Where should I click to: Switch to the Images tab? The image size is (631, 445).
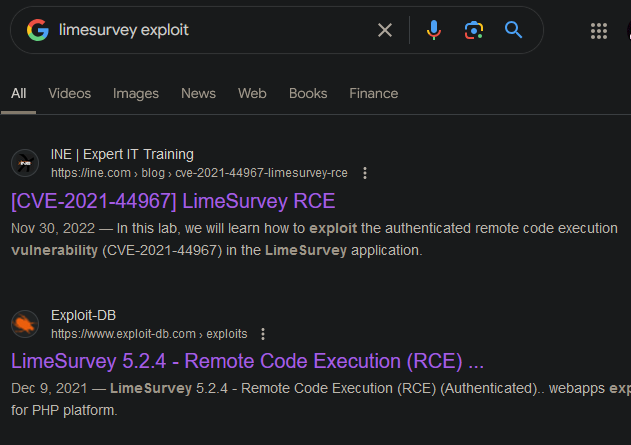click(x=136, y=93)
